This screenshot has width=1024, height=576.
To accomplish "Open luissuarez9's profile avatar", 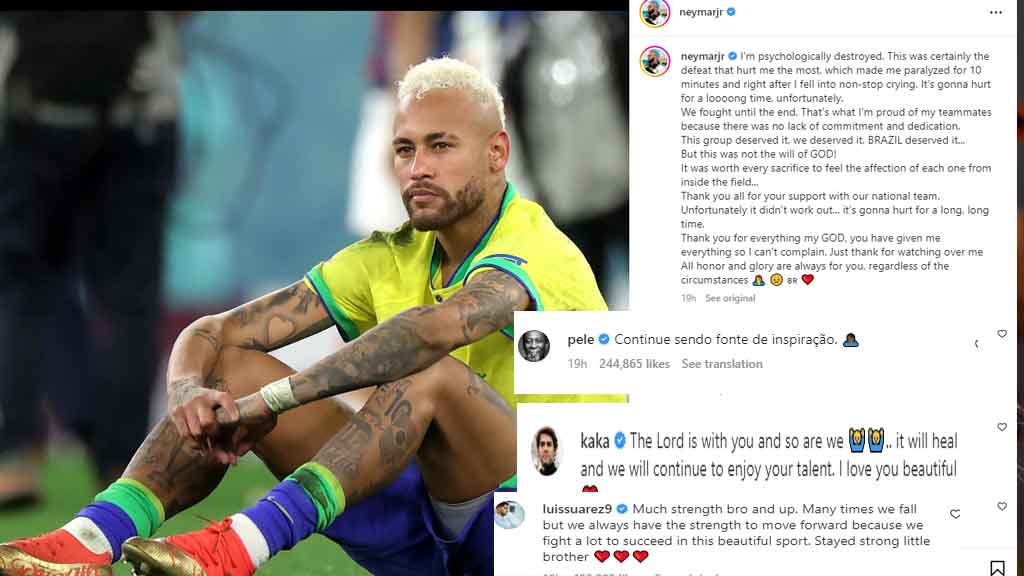I will click(x=509, y=515).
